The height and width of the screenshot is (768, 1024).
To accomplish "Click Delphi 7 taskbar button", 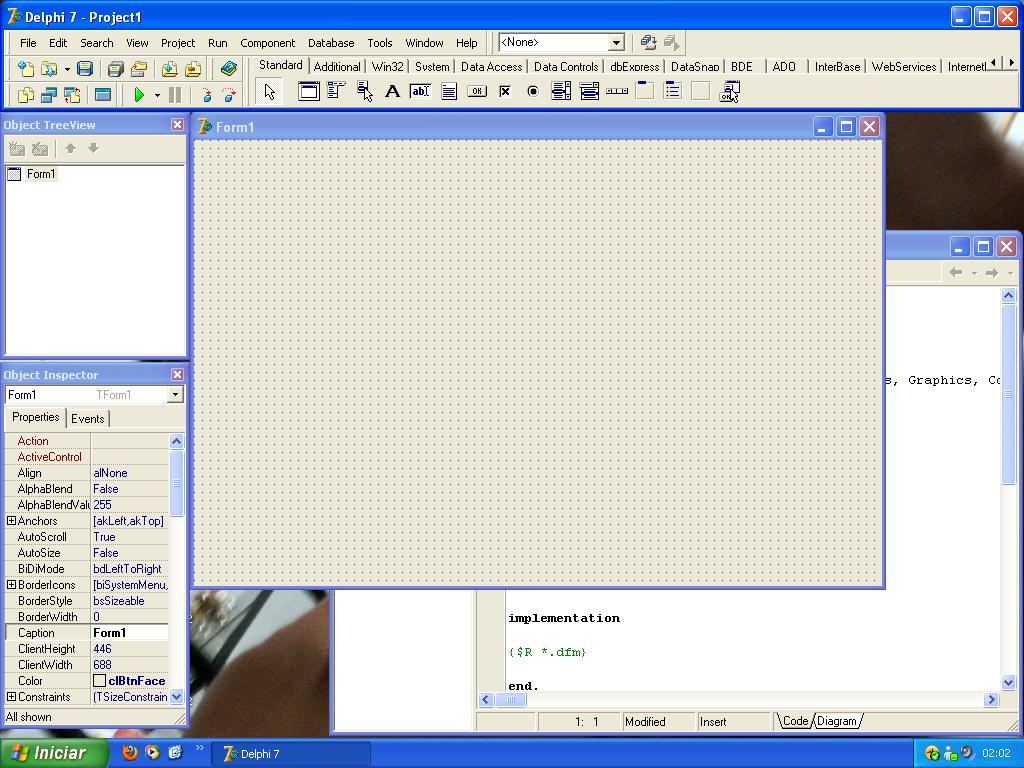I will 291,754.
